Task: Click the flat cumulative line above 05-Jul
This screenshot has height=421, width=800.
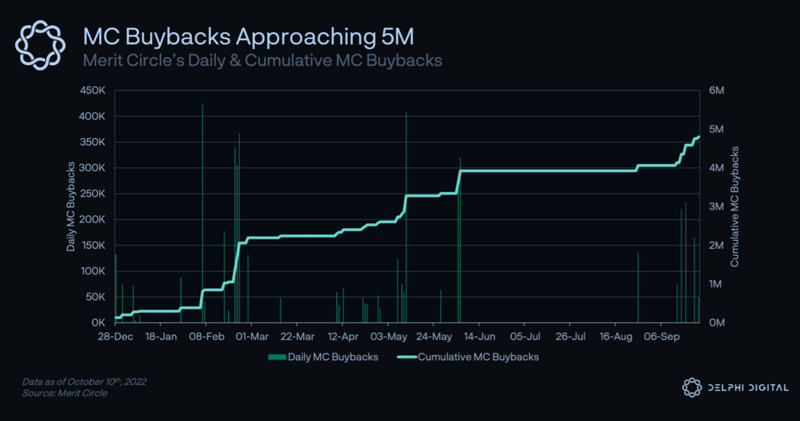Action: point(525,171)
